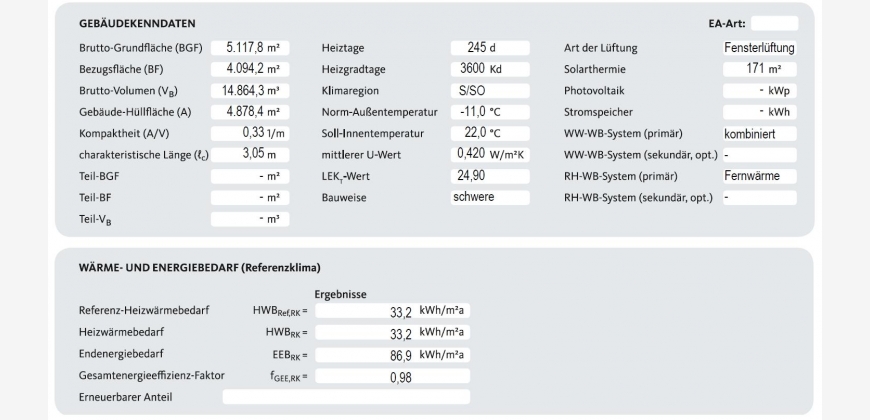Select the Heizgradtage 3600 Kd field
The height and width of the screenshot is (420, 870).
click(490, 70)
